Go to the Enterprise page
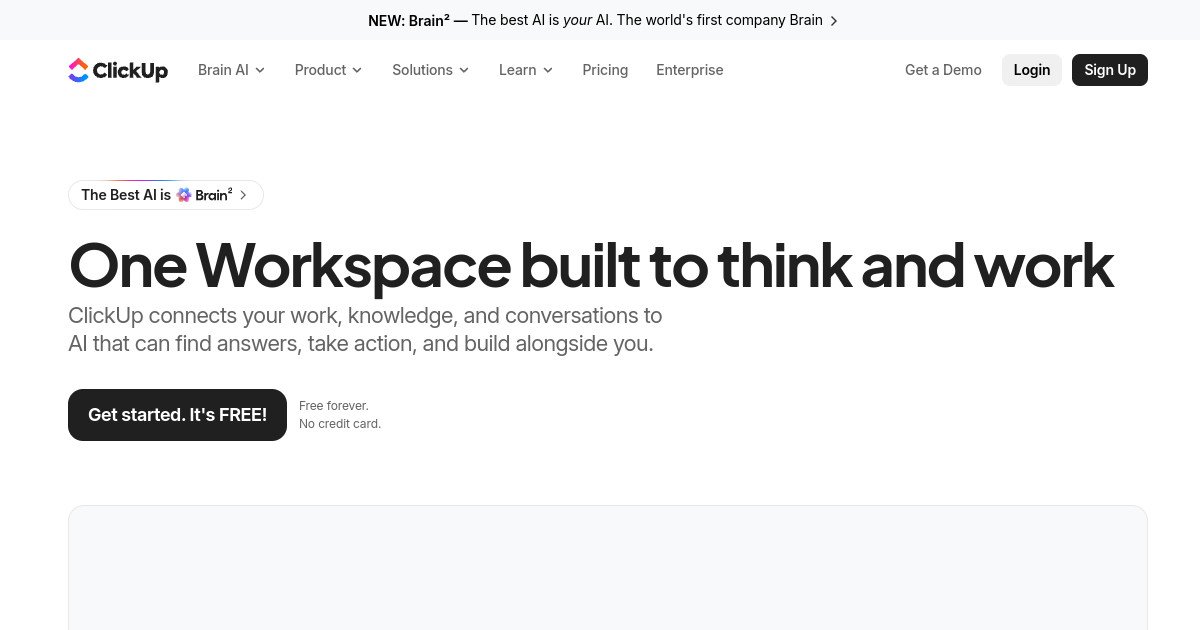 pos(690,70)
